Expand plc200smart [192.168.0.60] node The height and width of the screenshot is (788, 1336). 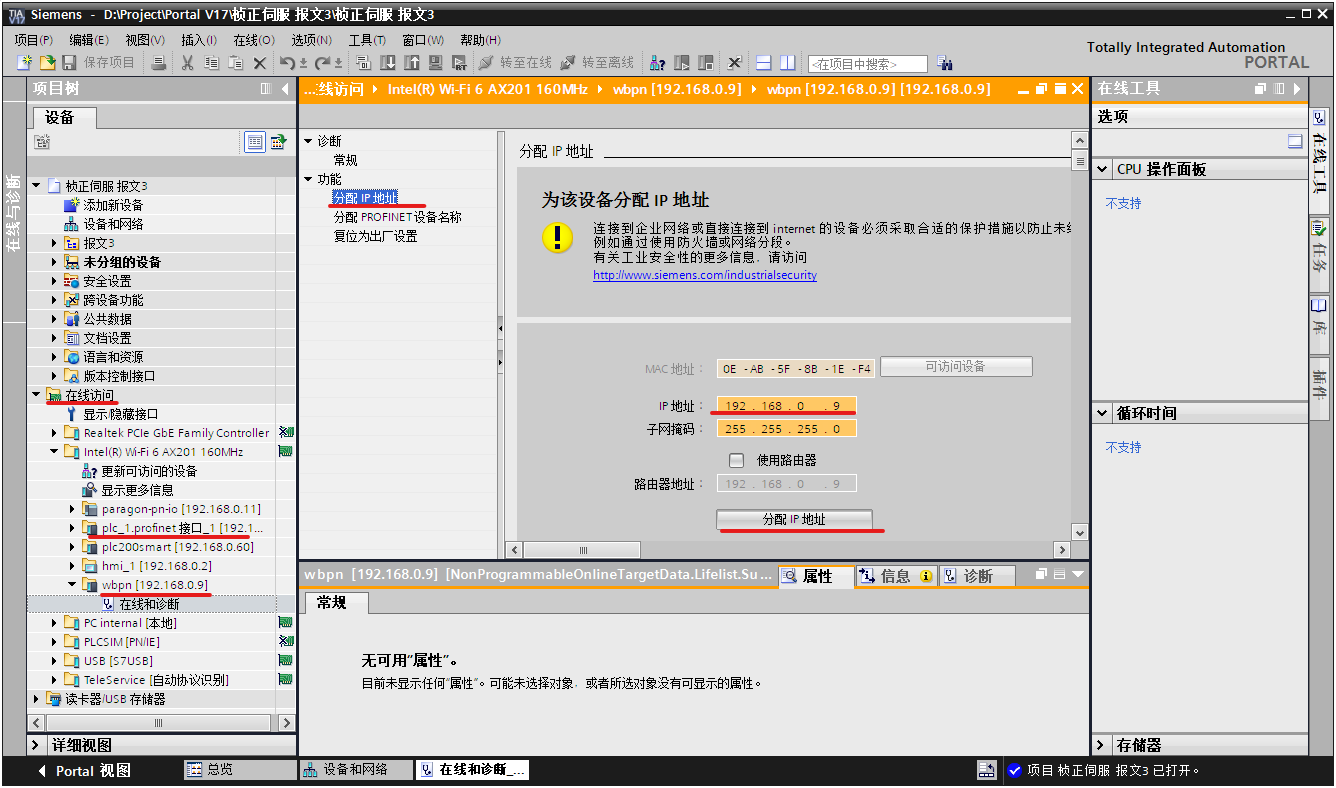[x=73, y=547]
